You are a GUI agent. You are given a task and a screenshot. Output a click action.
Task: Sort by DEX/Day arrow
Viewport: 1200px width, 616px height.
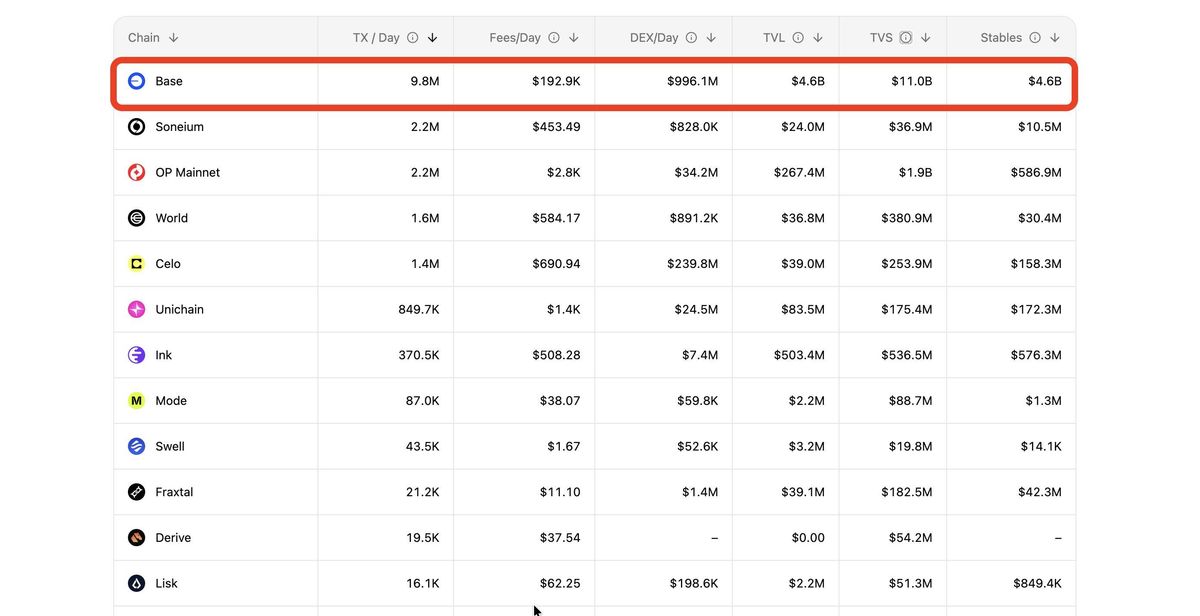(x=711, y=38)
